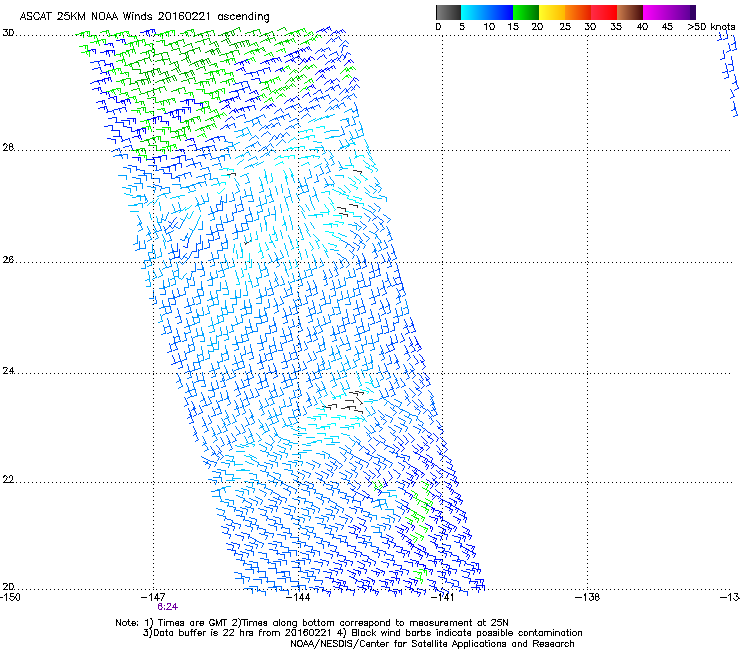Click the cyan 5-10 knots legend segment

pyautogui.click(x=474, y=12)
